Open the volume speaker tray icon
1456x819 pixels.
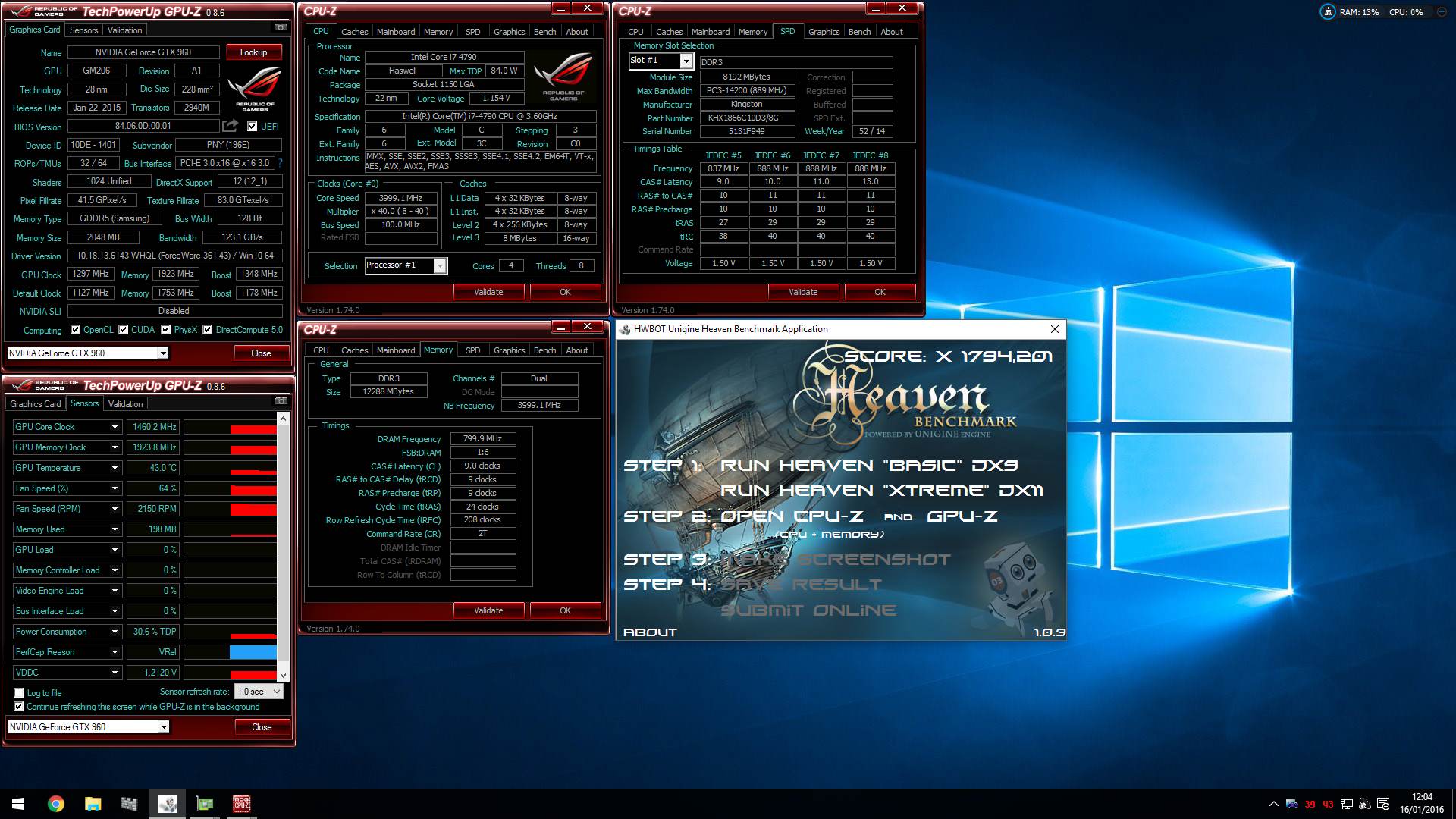(x=1364, y=804)
